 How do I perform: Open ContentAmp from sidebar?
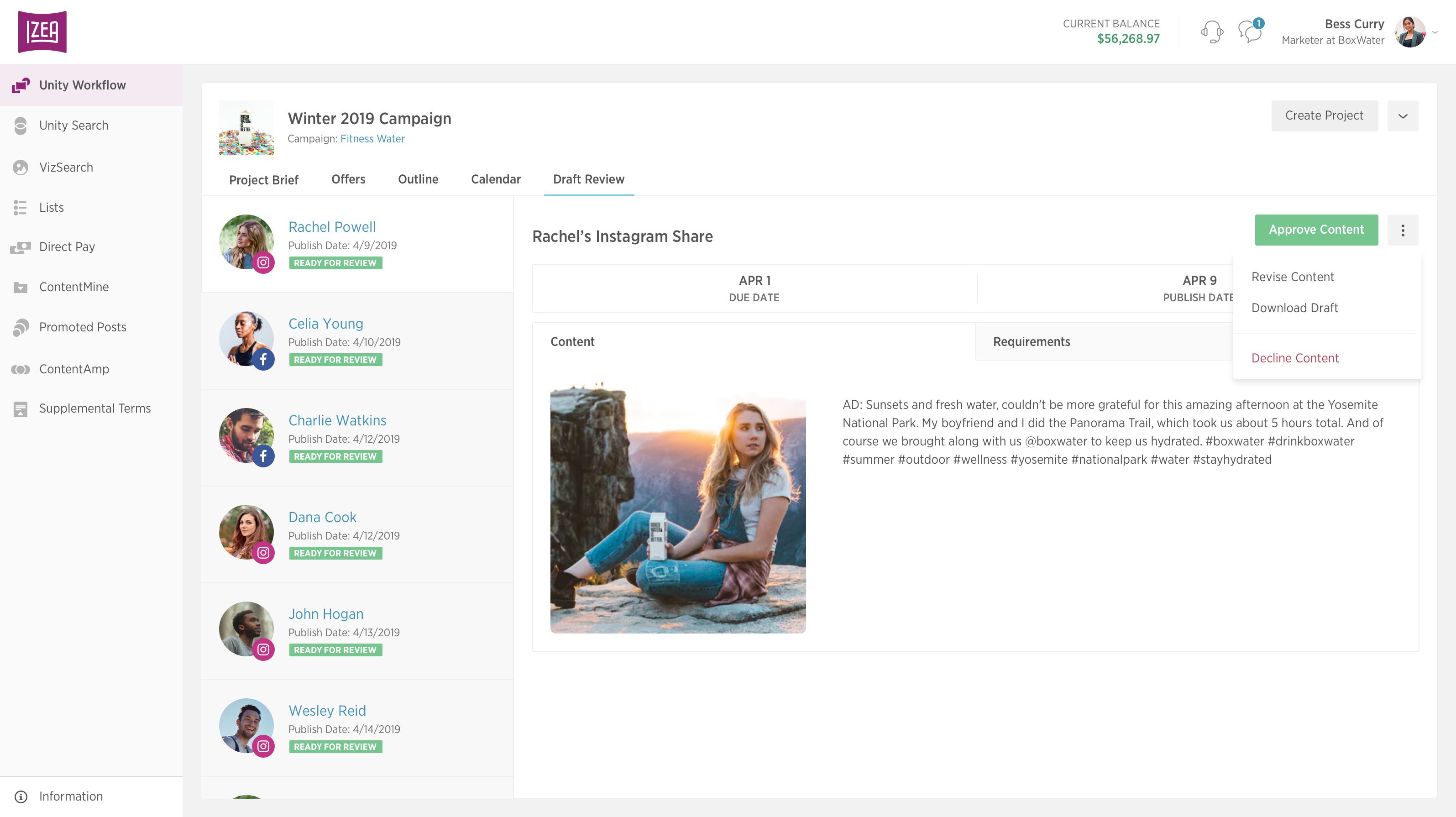point(74,369)
